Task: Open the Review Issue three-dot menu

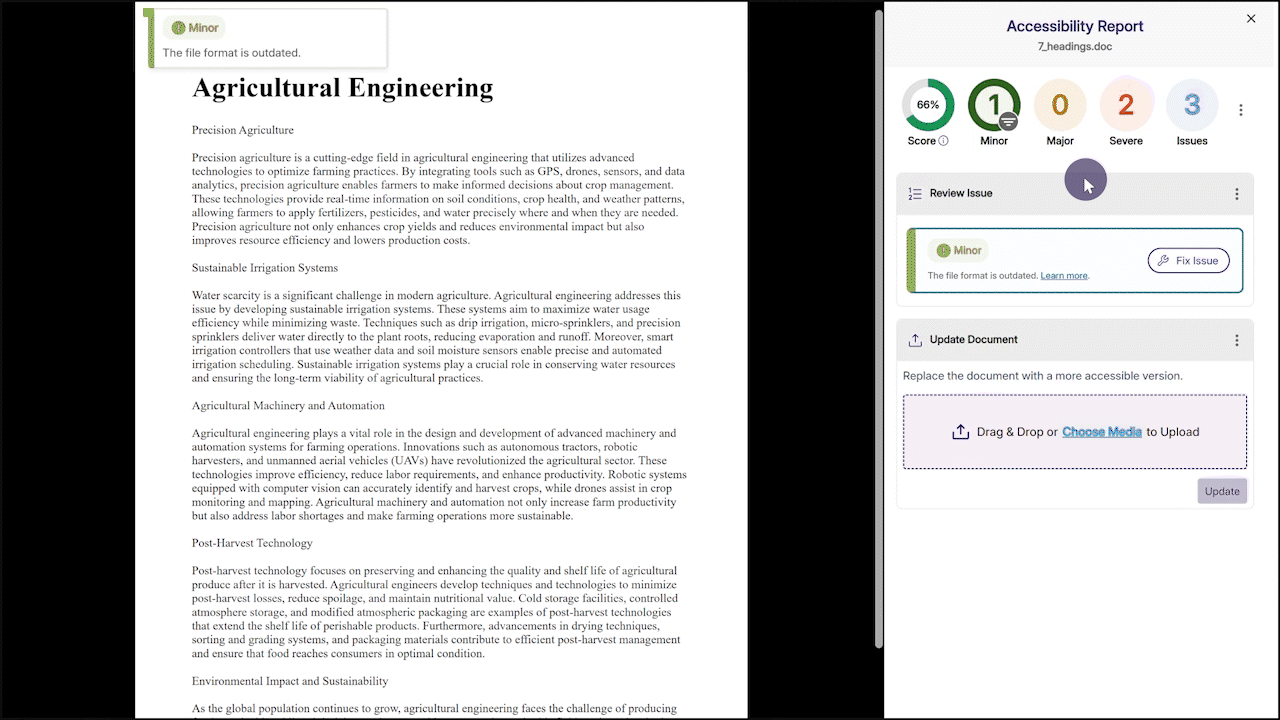Action: (x=1236, y=194)
